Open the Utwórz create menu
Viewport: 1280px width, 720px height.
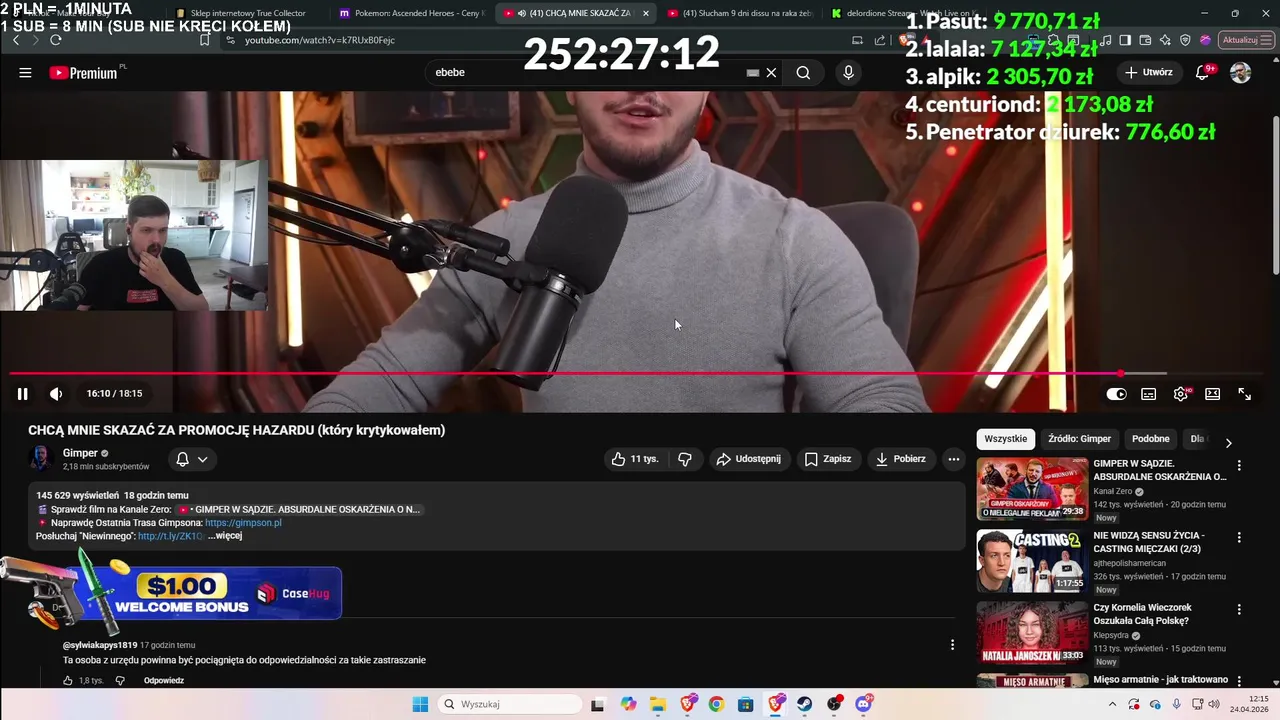(1149, 72)
